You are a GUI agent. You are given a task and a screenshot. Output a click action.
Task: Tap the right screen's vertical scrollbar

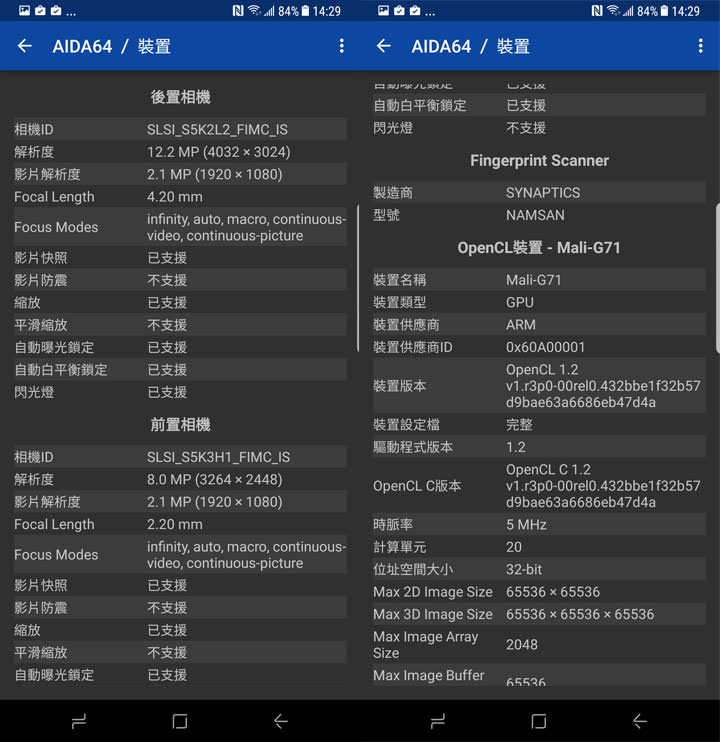pos(718,278)
